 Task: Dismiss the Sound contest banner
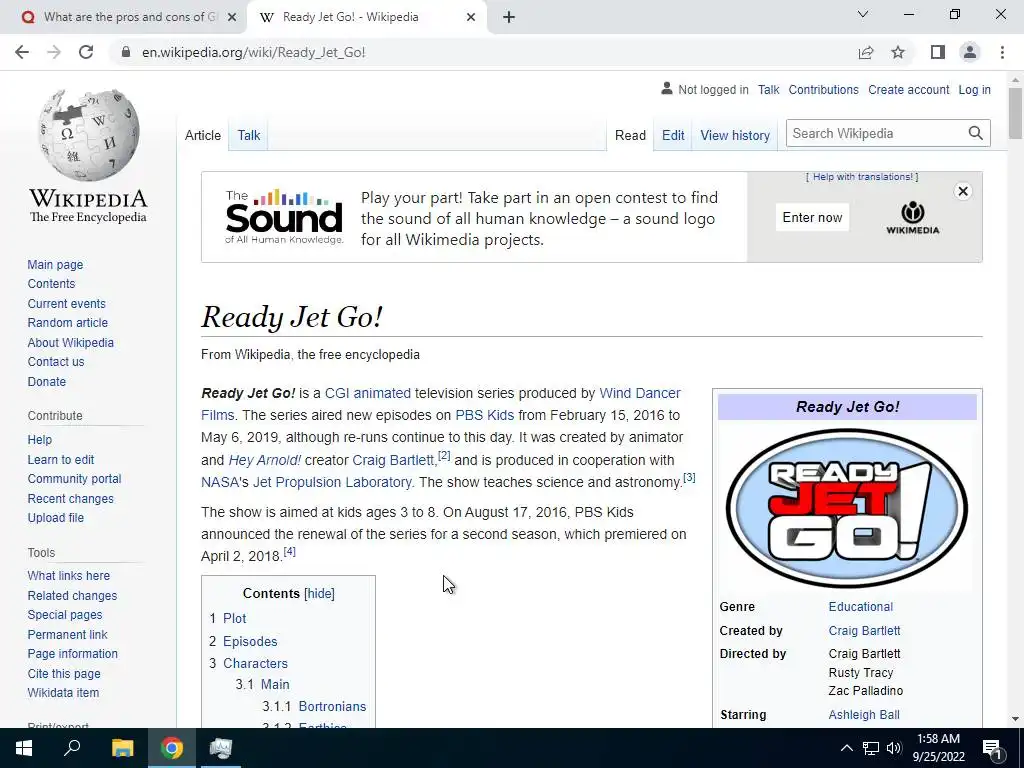[x=963, y=191]
